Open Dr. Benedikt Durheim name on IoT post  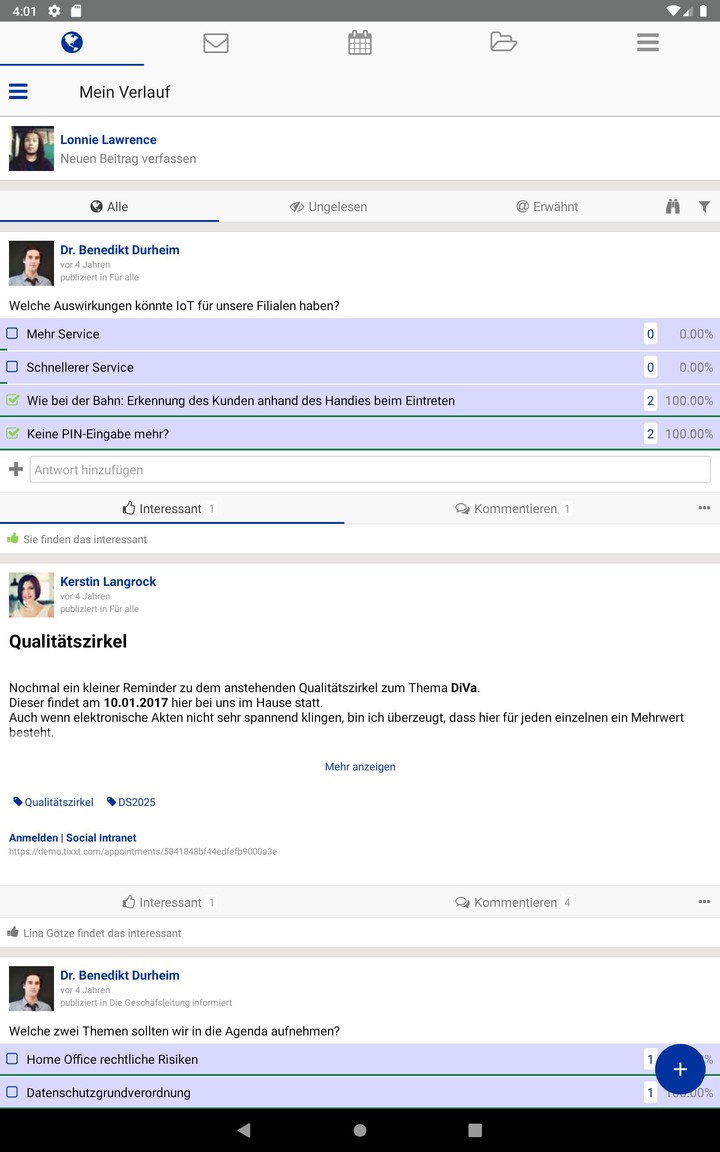(x=120, y=250)
